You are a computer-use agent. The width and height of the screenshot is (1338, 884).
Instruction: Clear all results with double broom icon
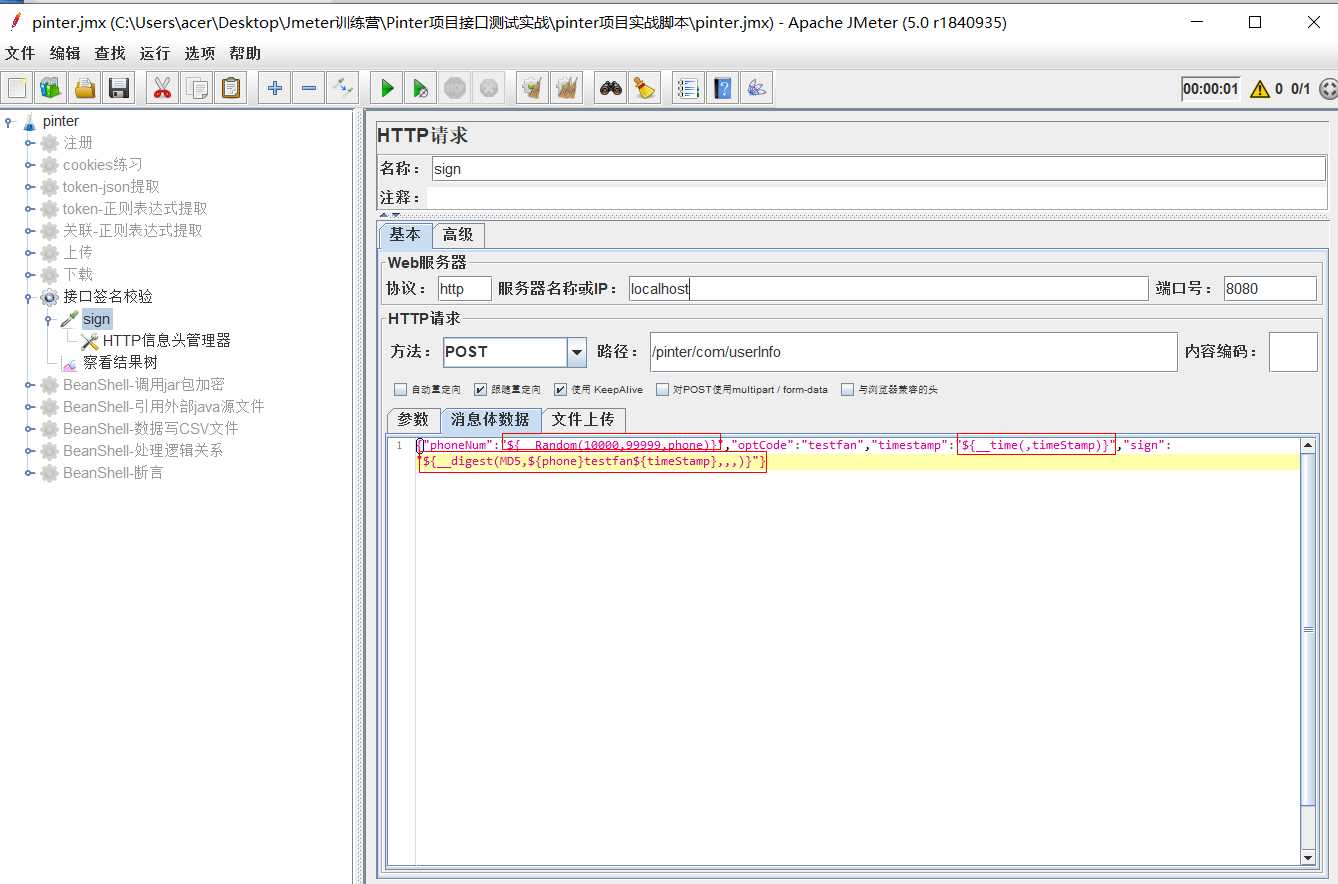[567, 88]
